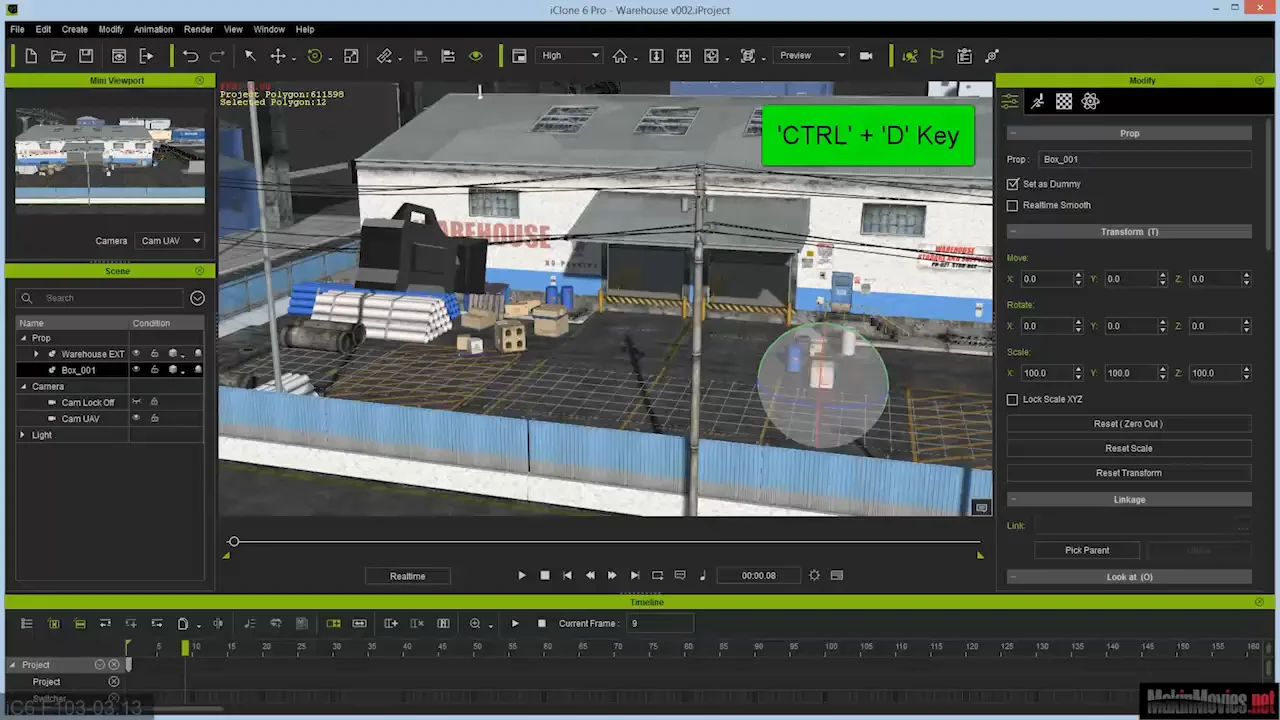Open the Modify menu
The height and width of the screenshot is (720, 1280).
(x=110, y=29)
